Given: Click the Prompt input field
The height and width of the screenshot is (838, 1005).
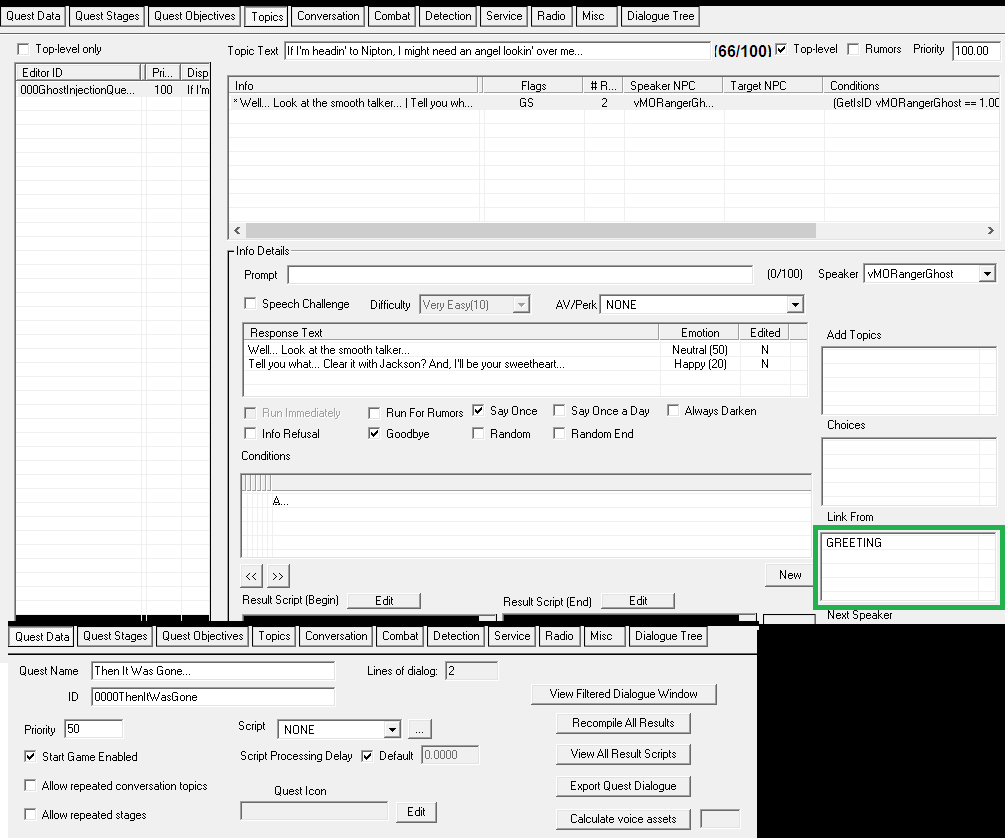Looking at the screenshot, I should [x=520, y=274].
